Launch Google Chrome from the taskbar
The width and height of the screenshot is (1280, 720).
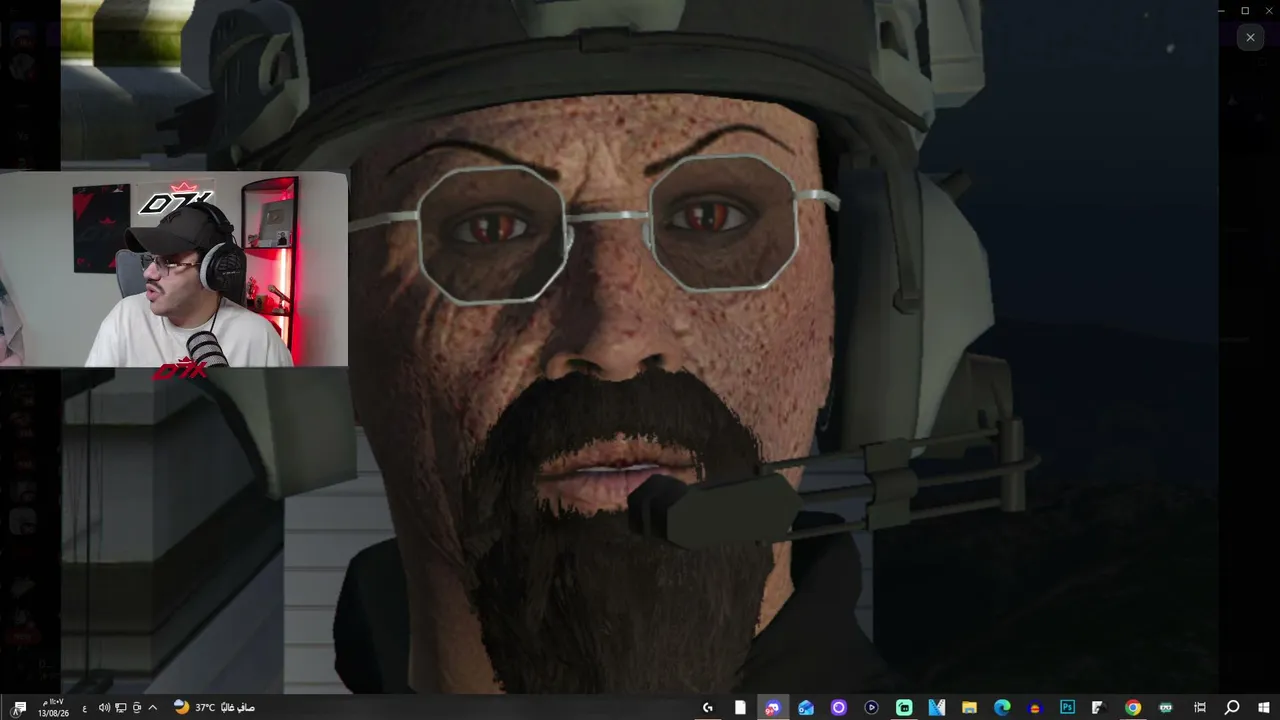(1133, 708)
